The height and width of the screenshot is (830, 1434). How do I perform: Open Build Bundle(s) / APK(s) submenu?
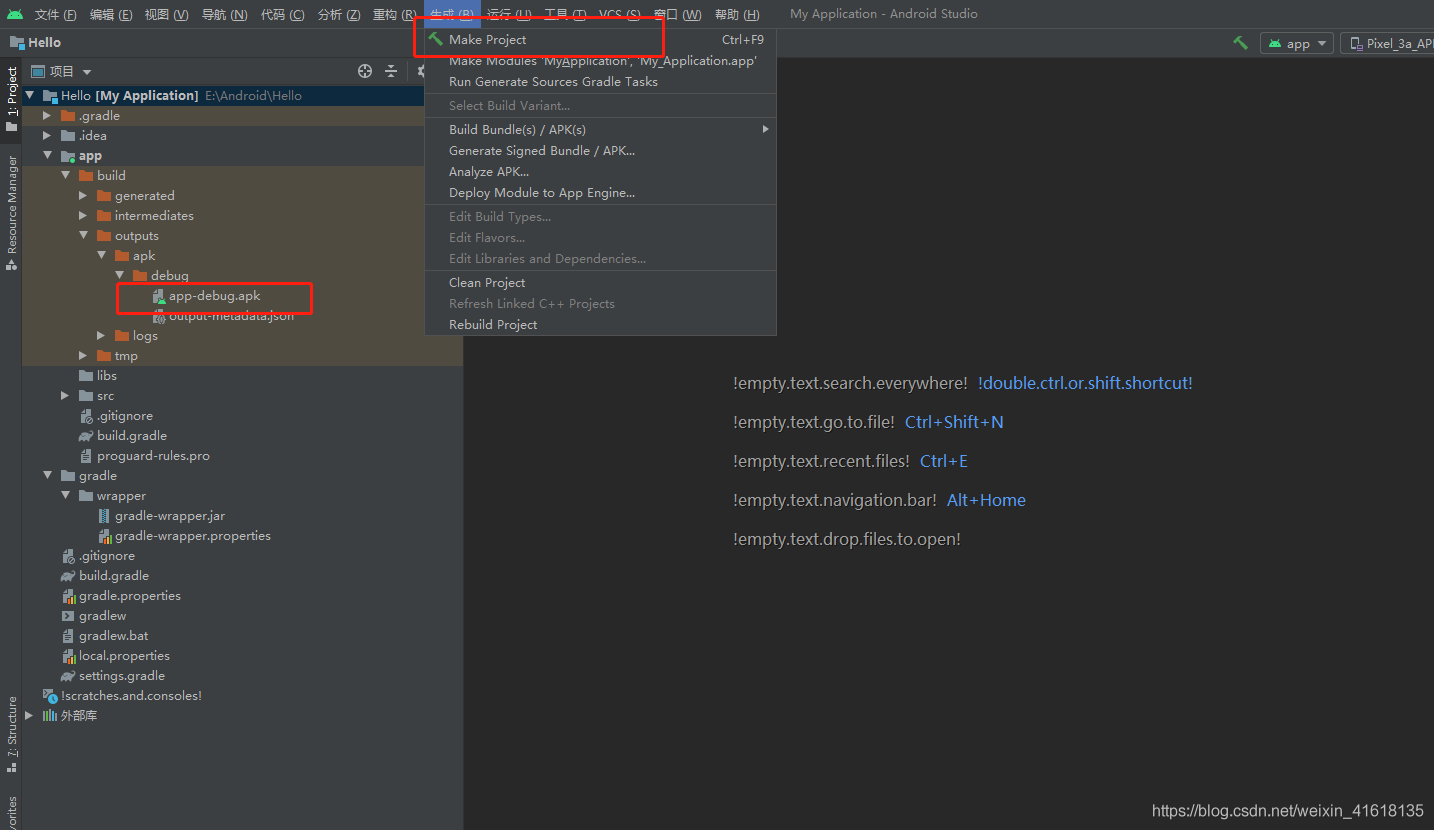[x=600, y=130]
